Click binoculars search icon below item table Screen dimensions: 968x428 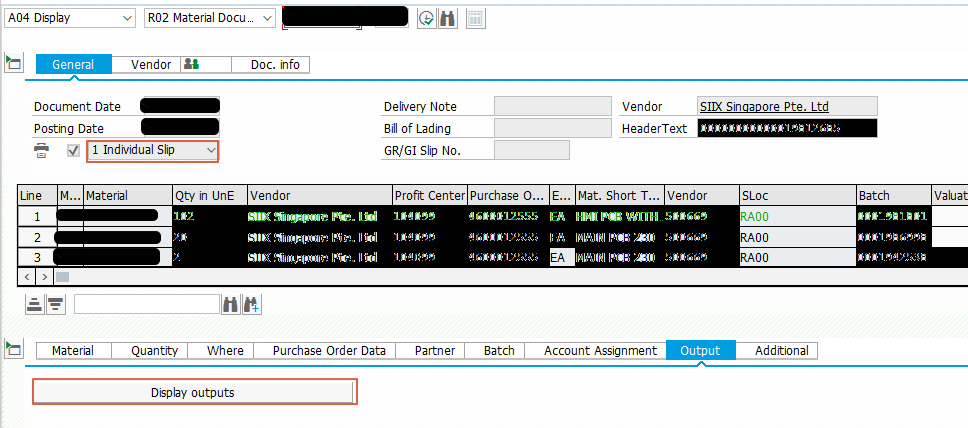click(231, 304)
